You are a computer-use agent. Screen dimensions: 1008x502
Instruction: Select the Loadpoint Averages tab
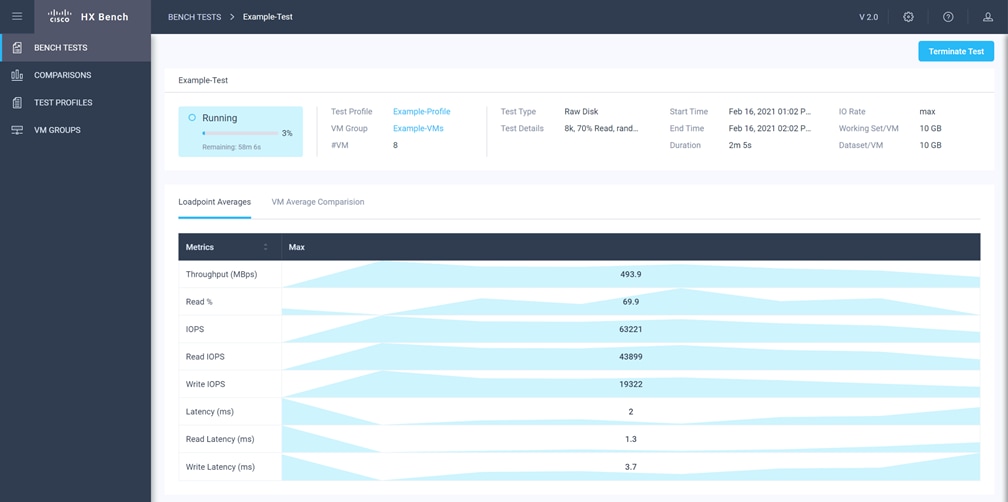click(x=215, y=202)
